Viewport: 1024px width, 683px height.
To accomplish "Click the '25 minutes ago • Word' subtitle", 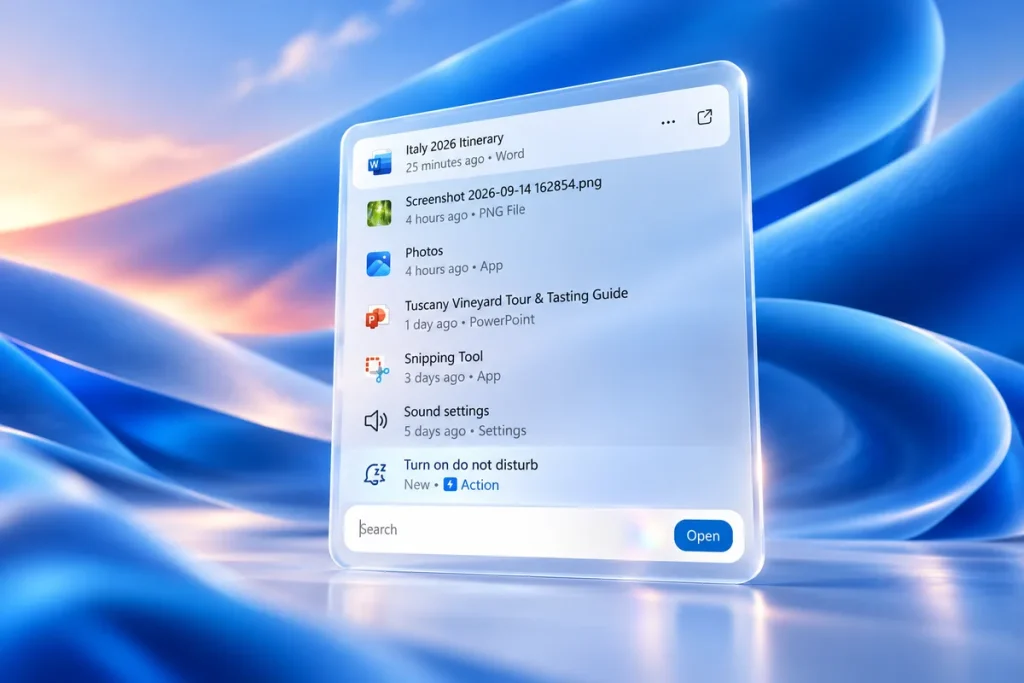I will tap(464, 160).
